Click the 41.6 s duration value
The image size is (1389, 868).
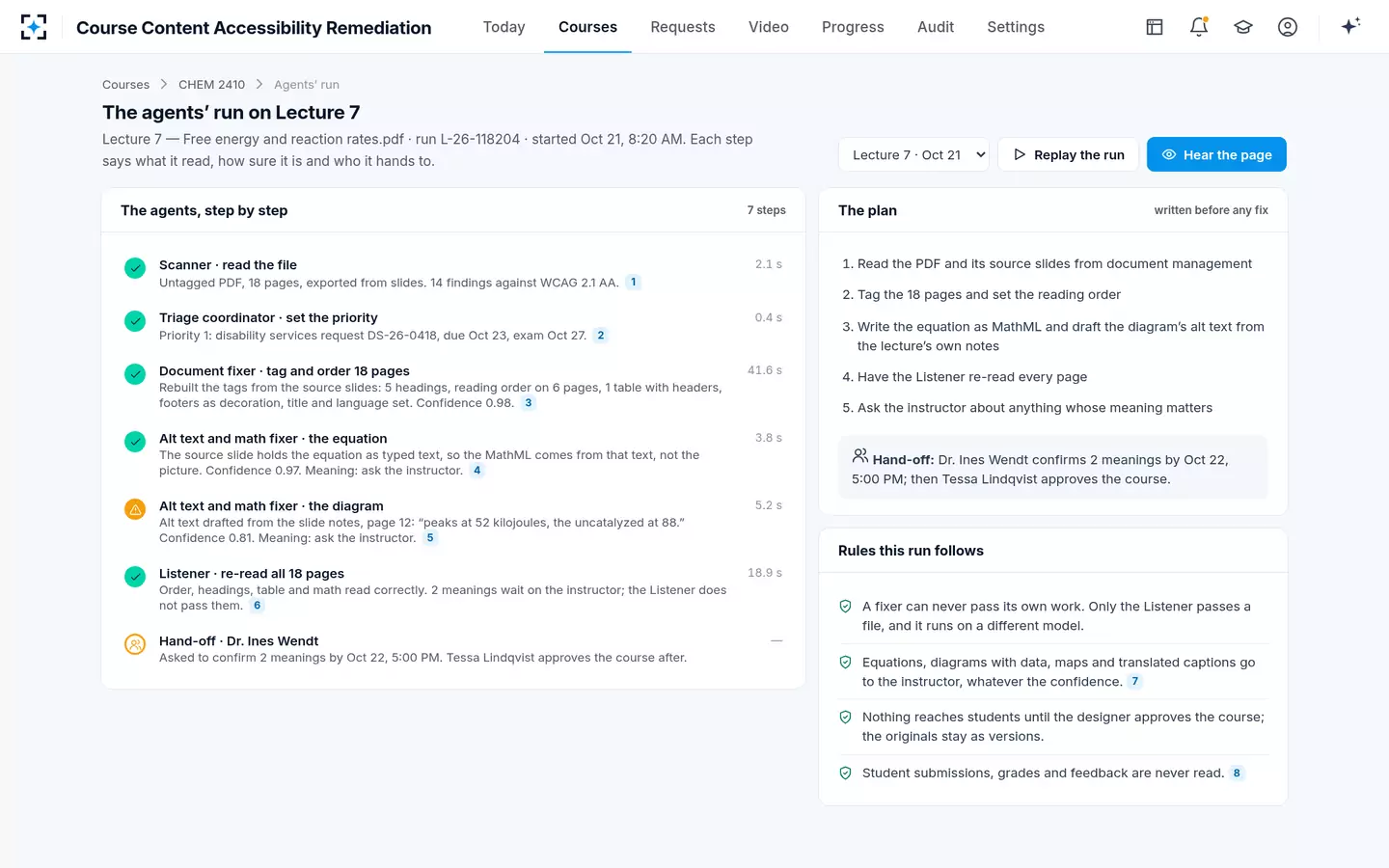pos(765,370)
